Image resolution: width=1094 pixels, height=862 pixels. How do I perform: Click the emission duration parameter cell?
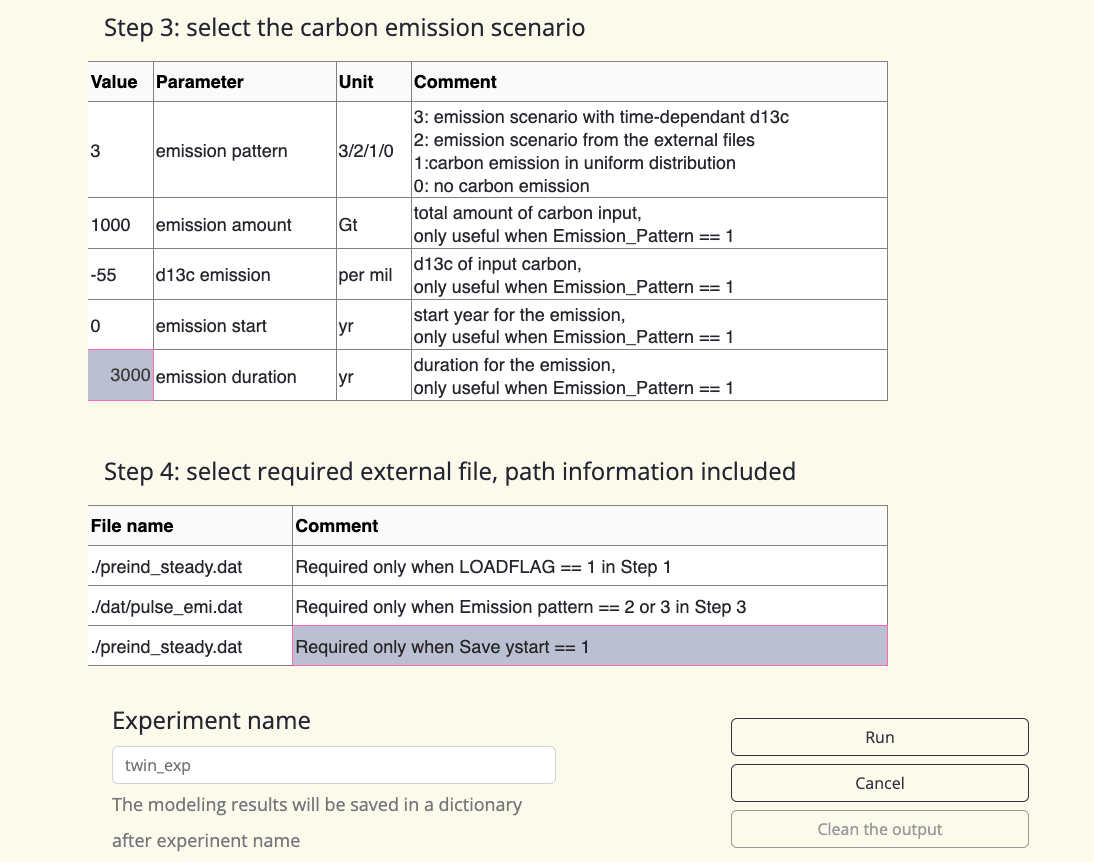click(244, 377)
